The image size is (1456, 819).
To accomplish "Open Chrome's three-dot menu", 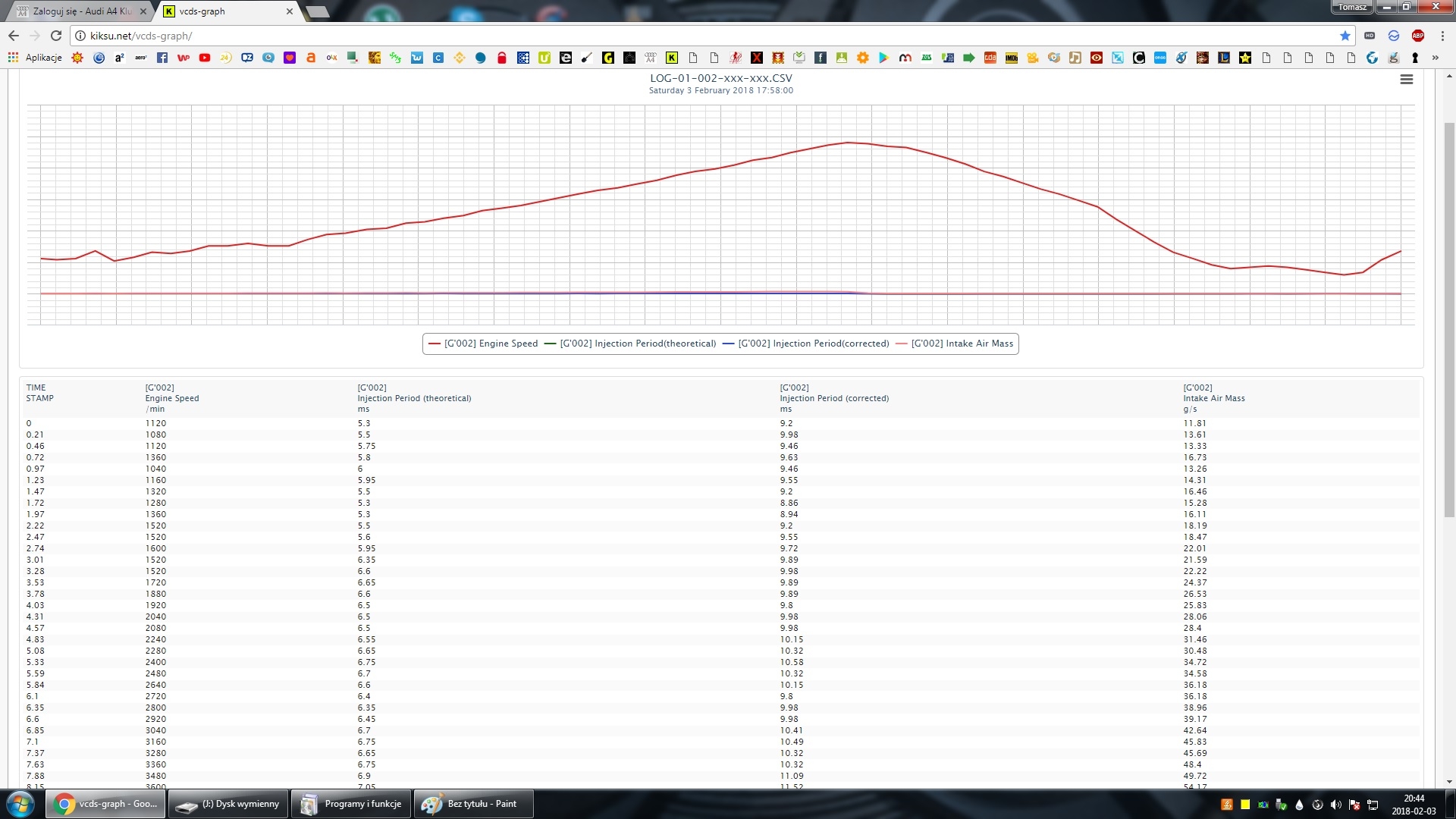I will (x=1442, y=36).
